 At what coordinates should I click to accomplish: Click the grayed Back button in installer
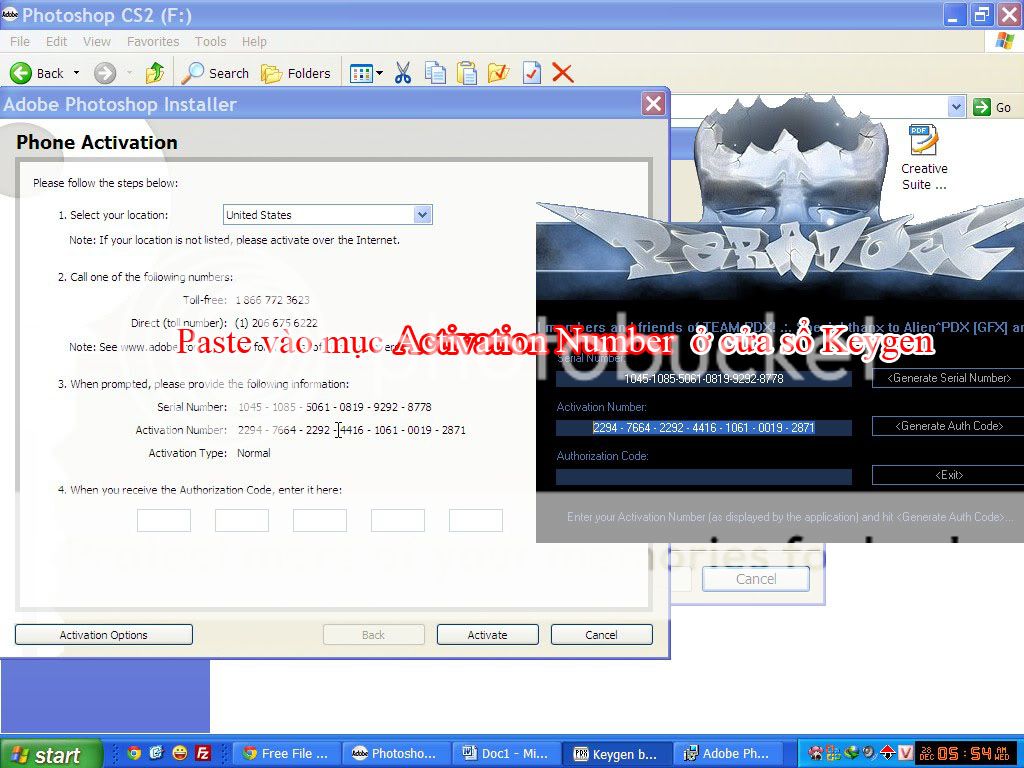[x=374, y=635]
